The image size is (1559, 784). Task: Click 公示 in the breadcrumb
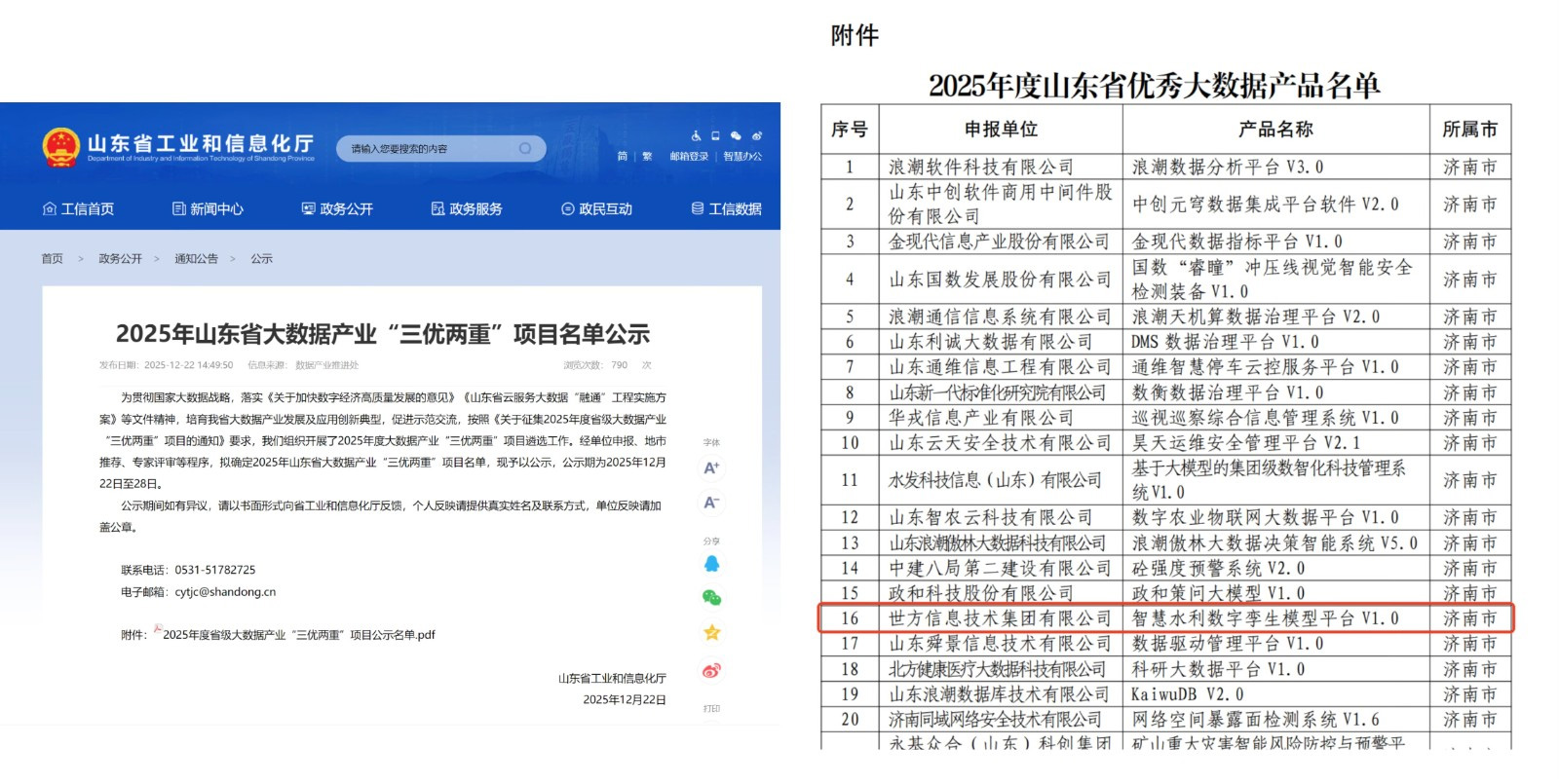coord(261,258)
